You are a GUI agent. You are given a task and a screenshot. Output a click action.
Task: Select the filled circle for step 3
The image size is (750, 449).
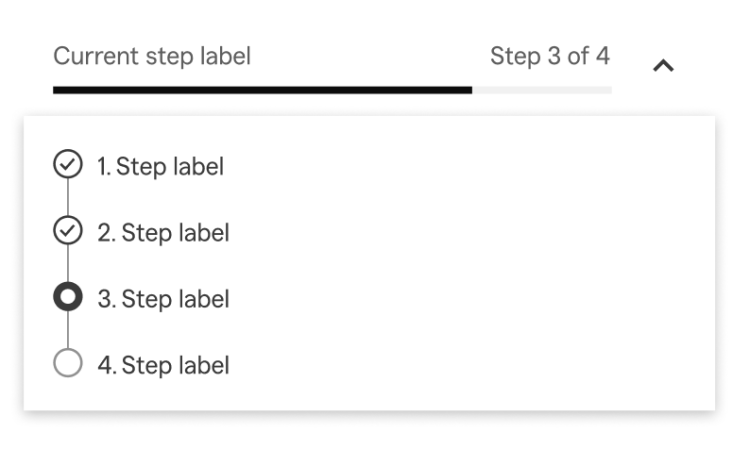point(67,298)
